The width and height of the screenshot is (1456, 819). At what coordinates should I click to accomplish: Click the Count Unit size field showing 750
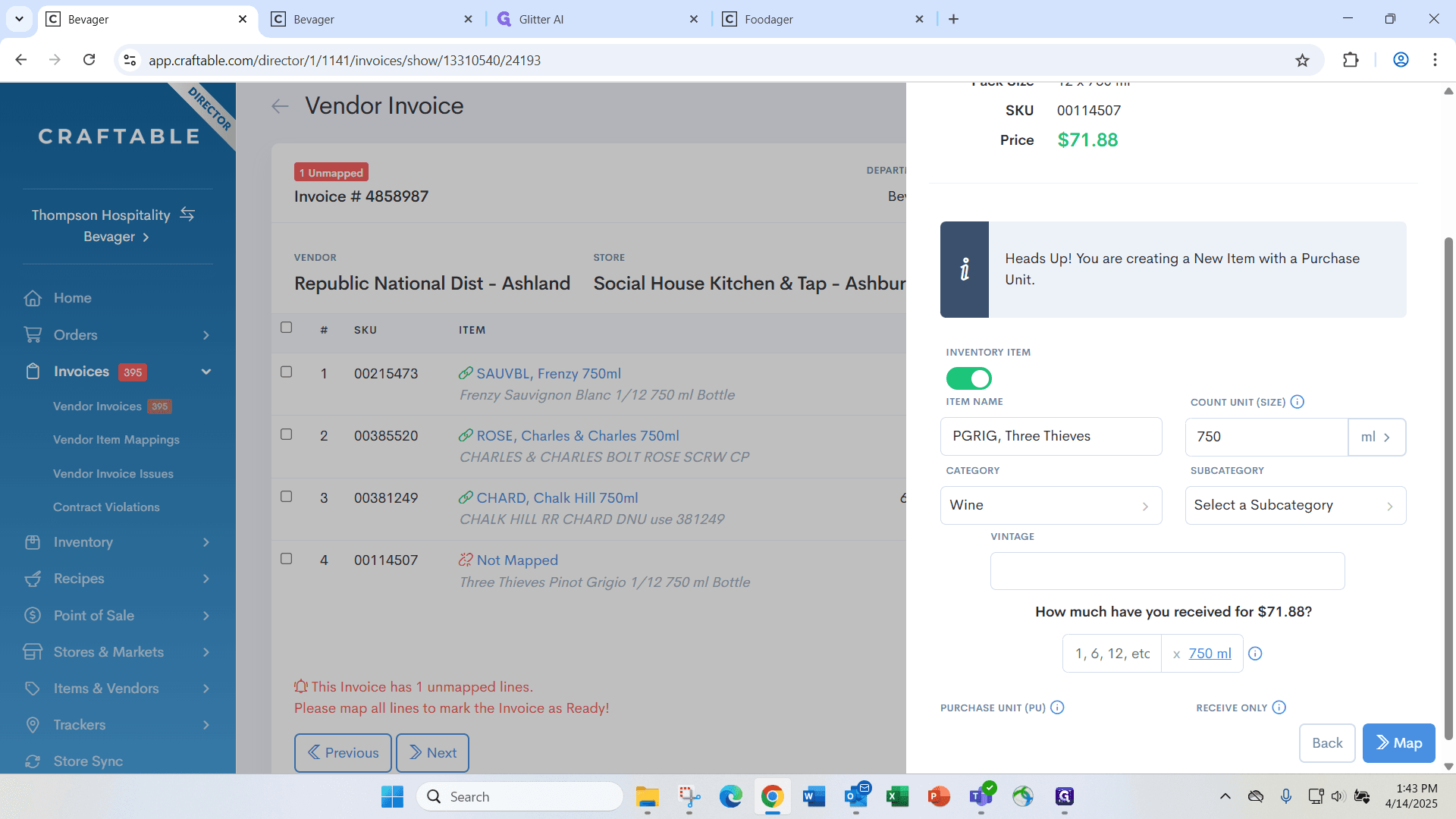coord(1266,437)
